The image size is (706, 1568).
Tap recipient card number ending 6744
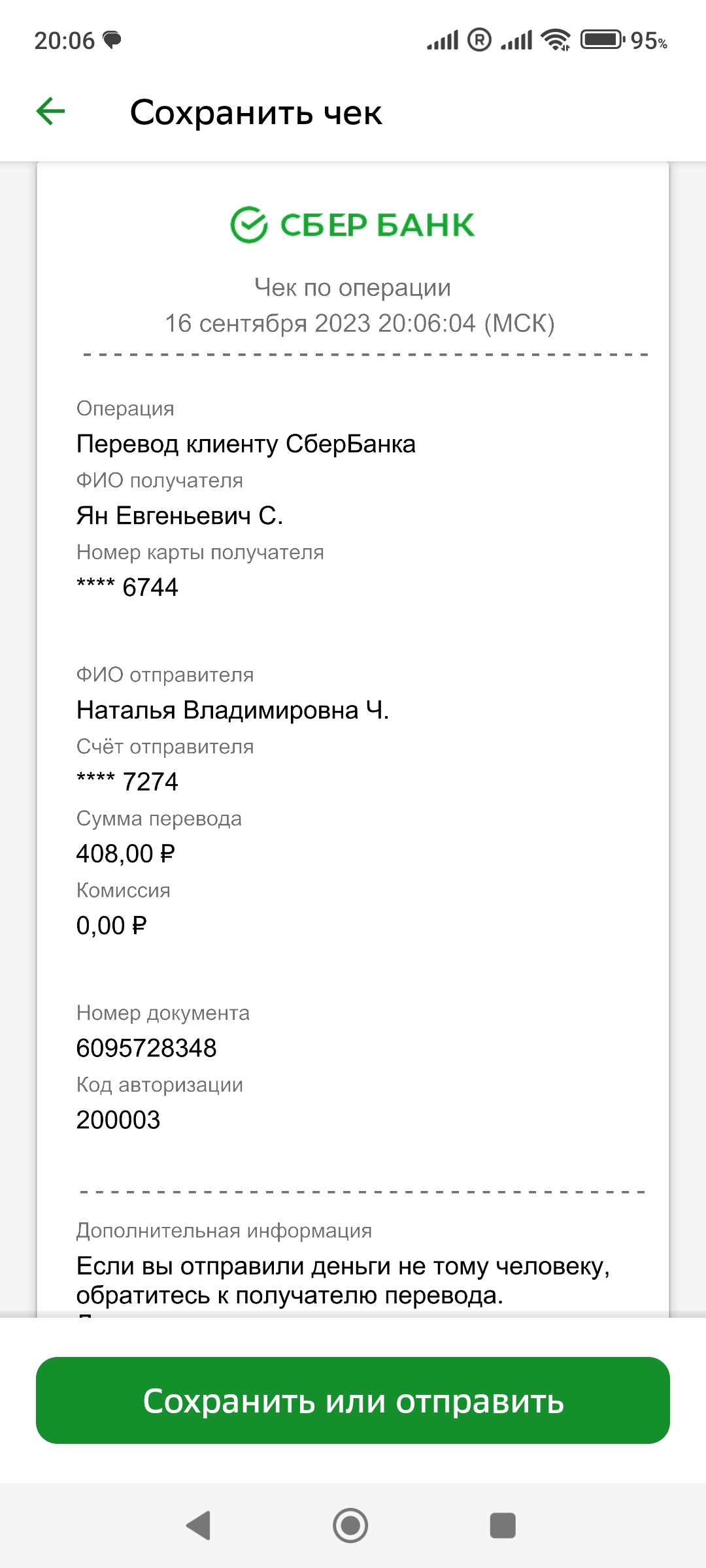pos(127,587)
